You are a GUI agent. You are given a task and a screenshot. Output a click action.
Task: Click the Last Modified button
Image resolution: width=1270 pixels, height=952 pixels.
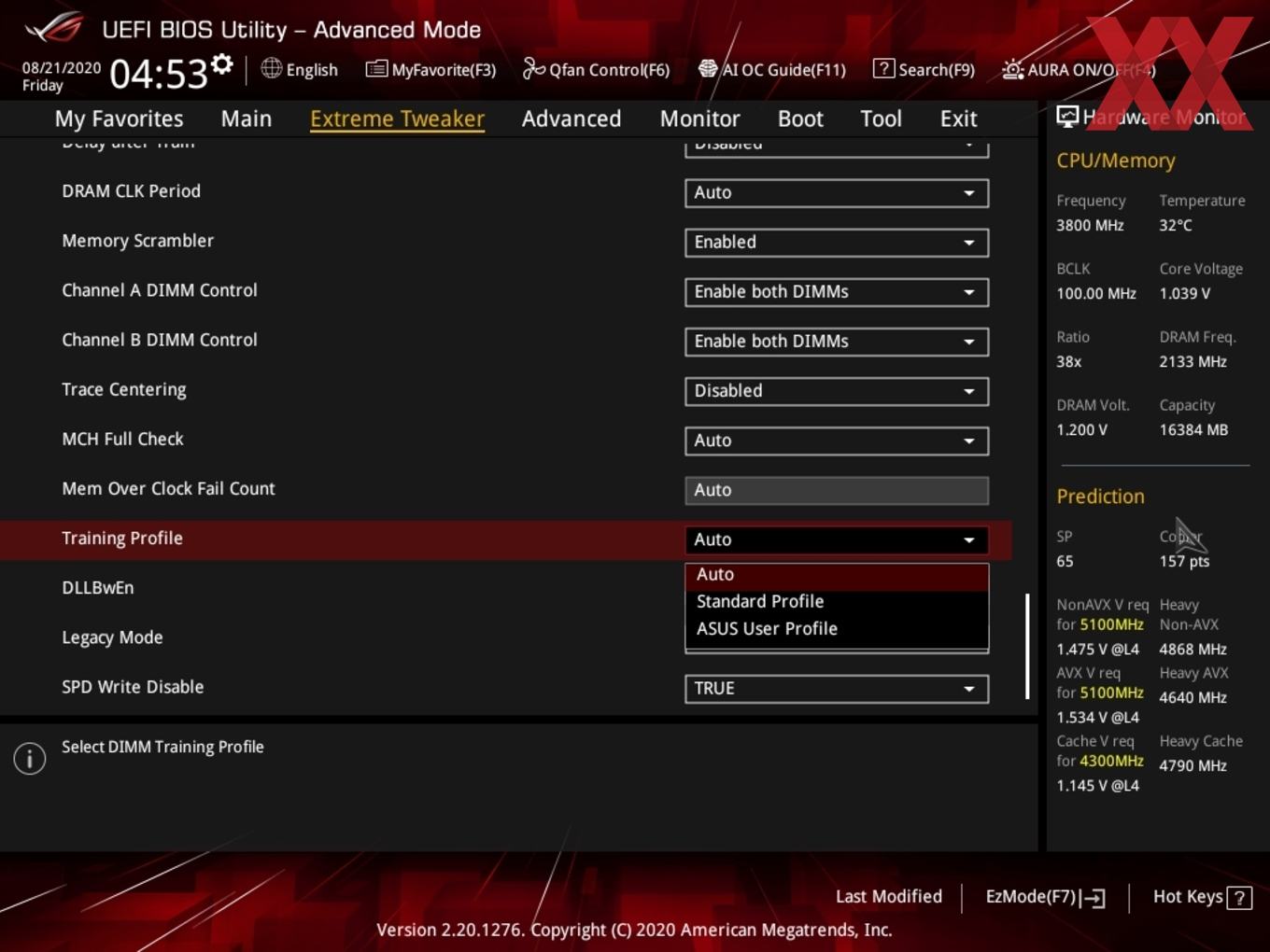click(x=888, y=897)
